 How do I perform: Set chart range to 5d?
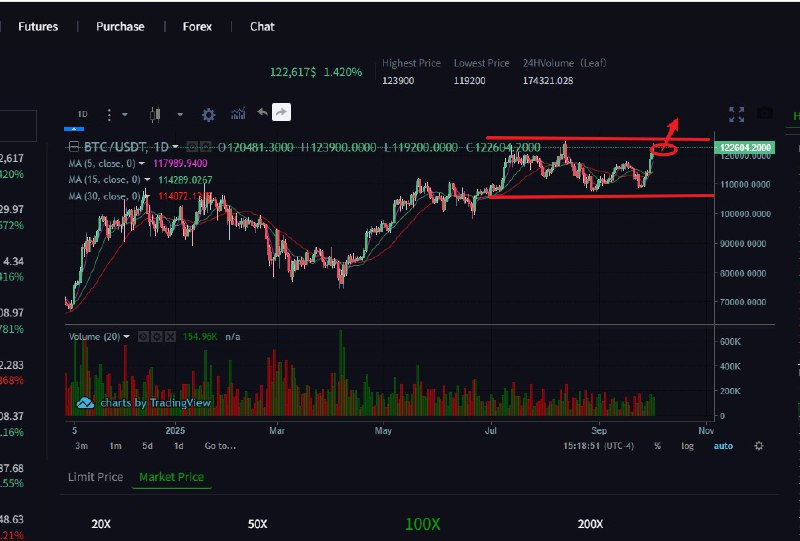147,445
